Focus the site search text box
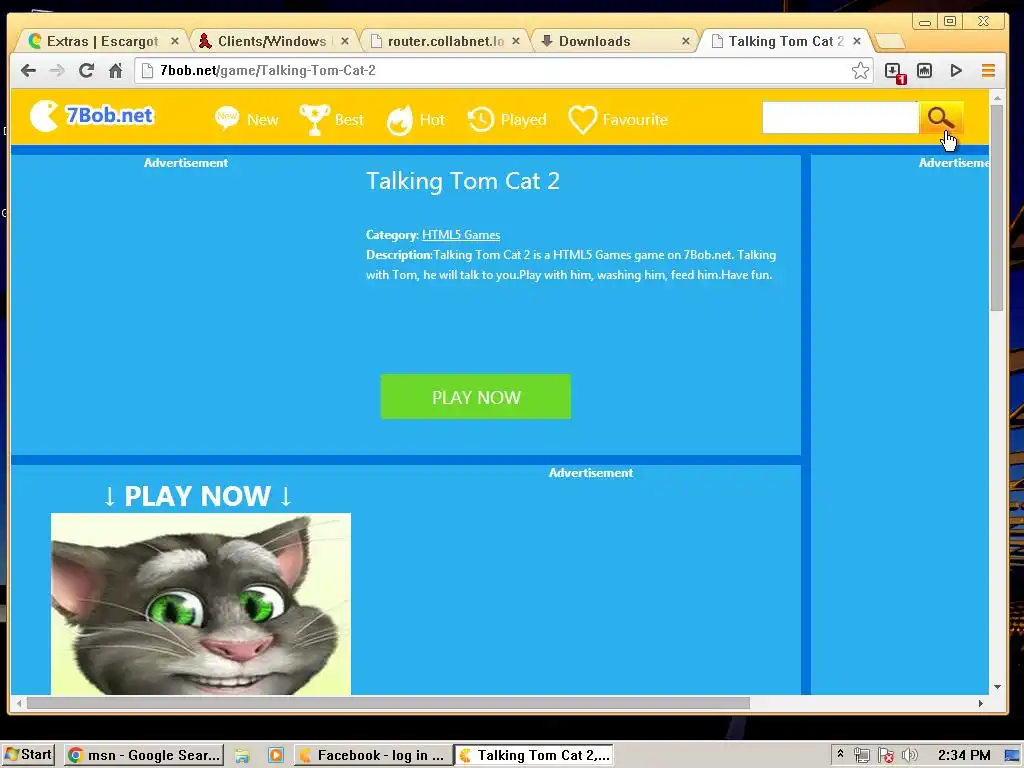Image resolution: width=1024 pixels, height=768 pixels. 840,118
